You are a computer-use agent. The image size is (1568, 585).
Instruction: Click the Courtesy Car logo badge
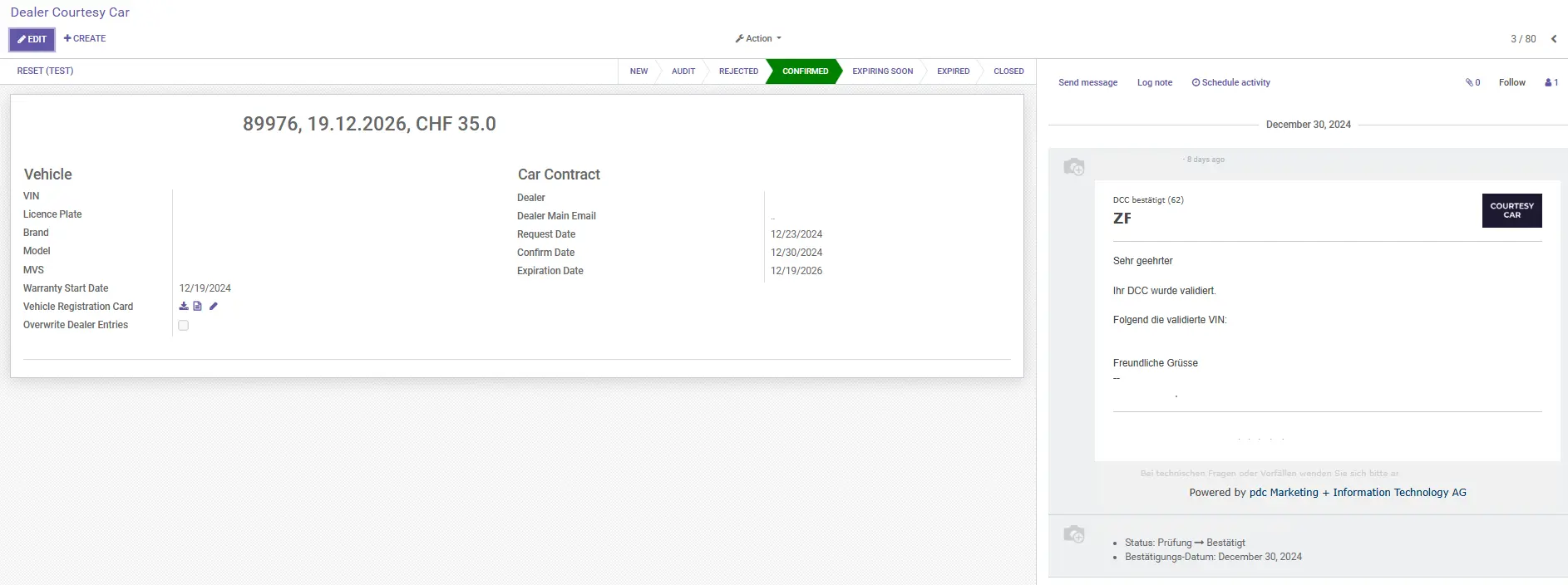tap(1511, 210)
